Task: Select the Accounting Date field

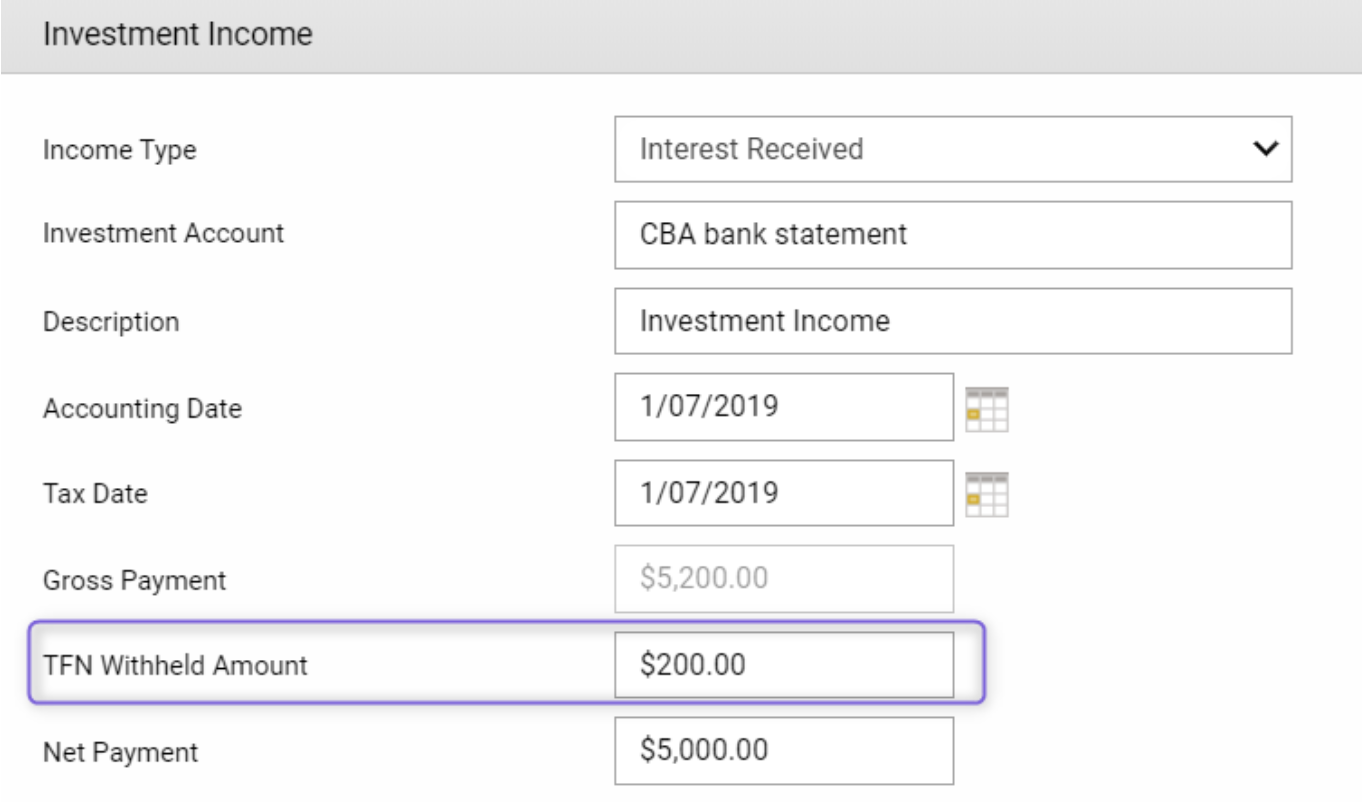Action: tap(784, 407)
